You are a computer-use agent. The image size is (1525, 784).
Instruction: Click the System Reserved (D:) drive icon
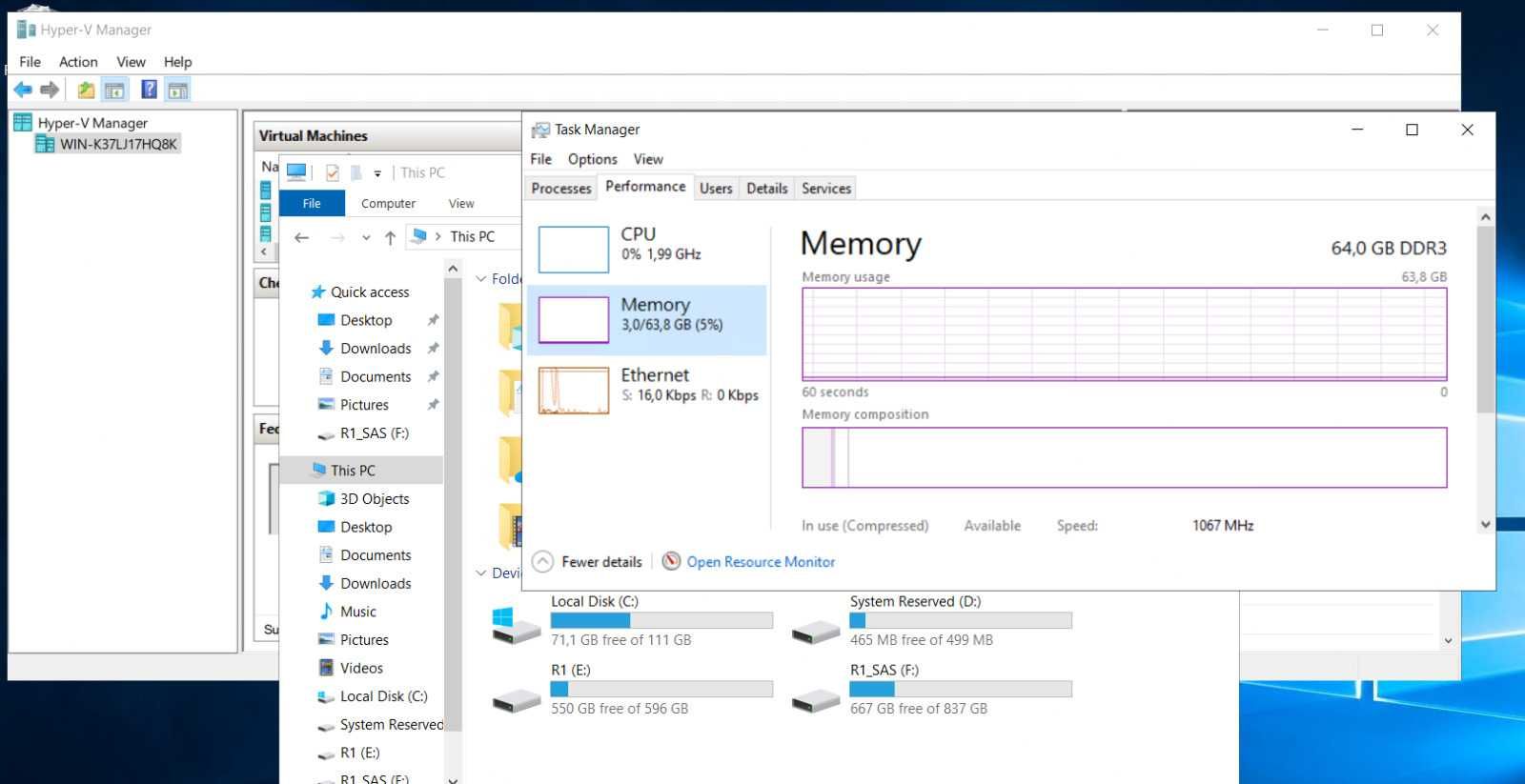pyautogui.click(x=816, y=632)
